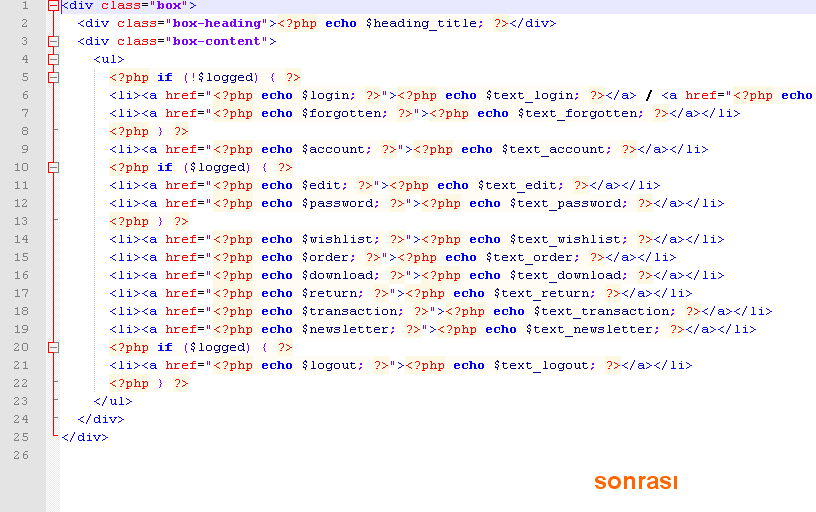Collapse the box-content div fold on line 3

(53, 42)
